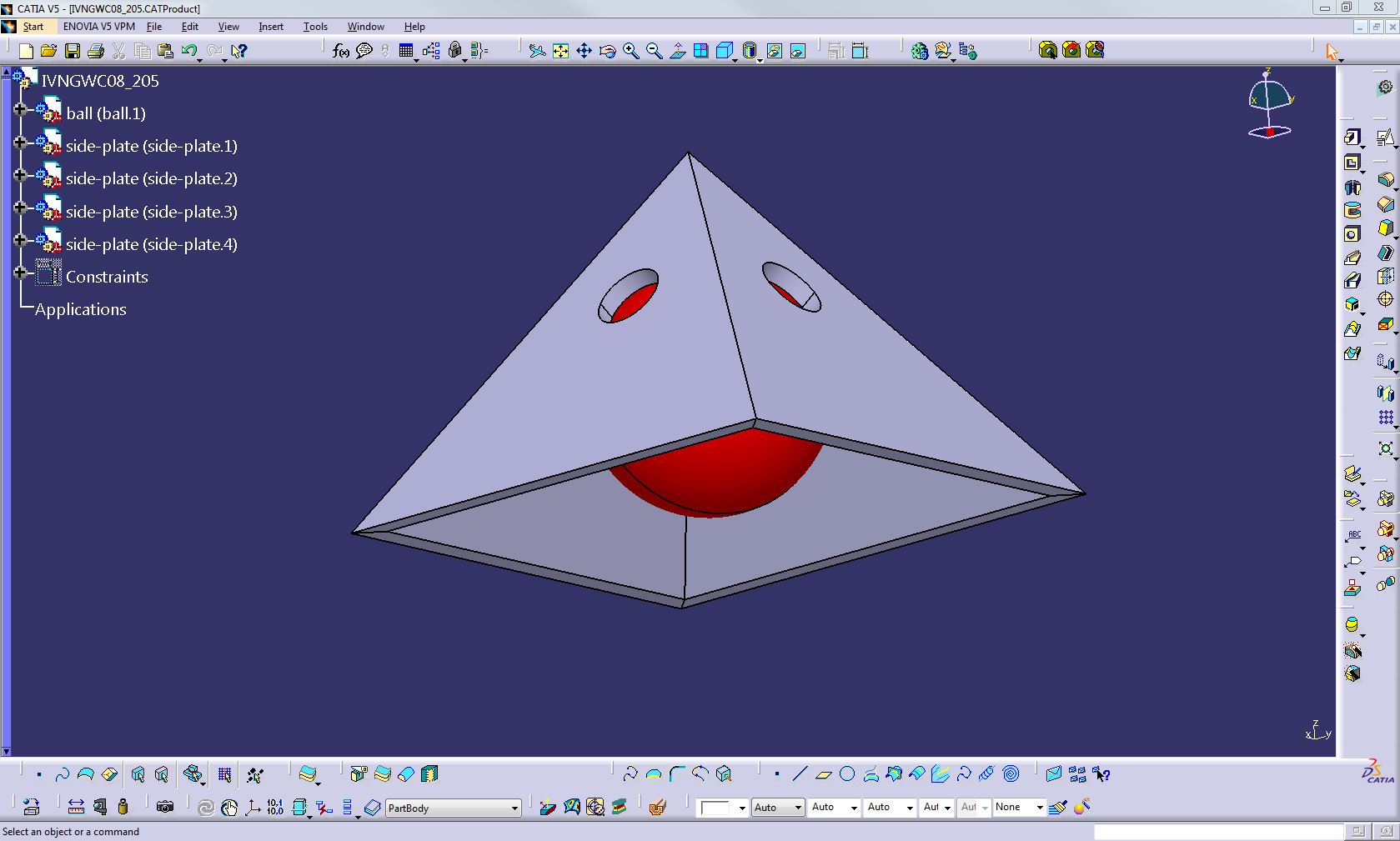Open the Tools menu
This screenshot has width=1400, height=841.
point(315,27)
